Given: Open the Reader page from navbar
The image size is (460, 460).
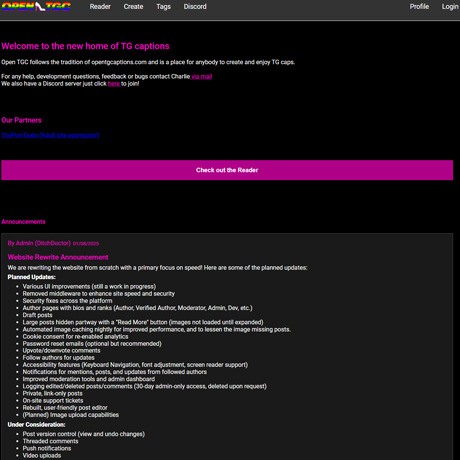Looking at the screenshot, I should tap(100, 7).
